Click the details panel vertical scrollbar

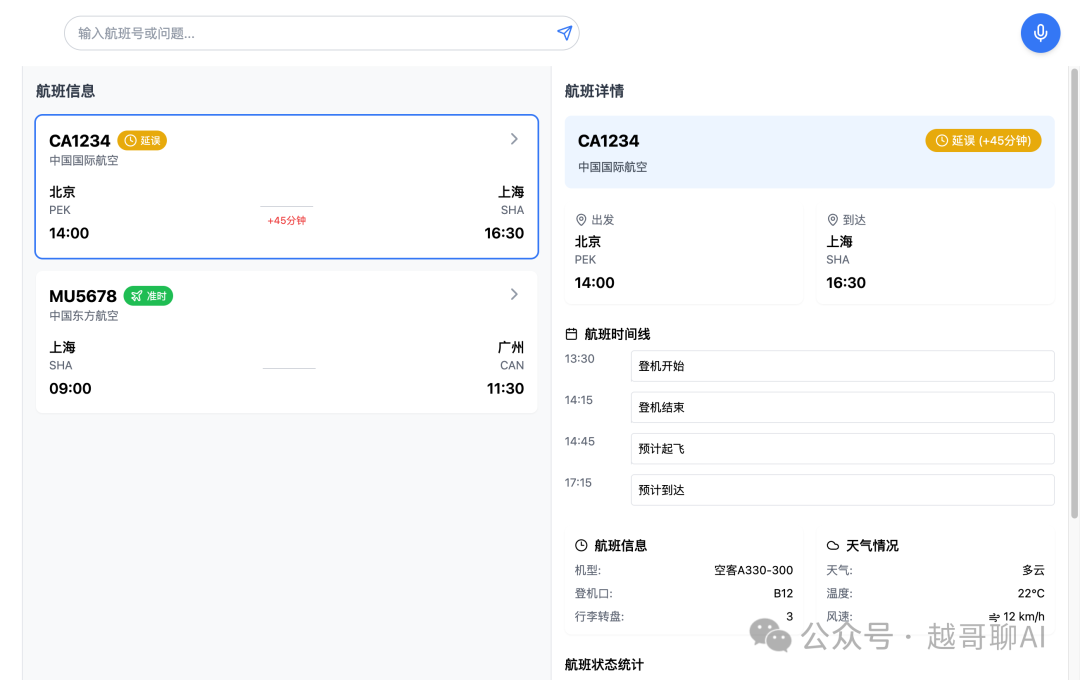1074,293
